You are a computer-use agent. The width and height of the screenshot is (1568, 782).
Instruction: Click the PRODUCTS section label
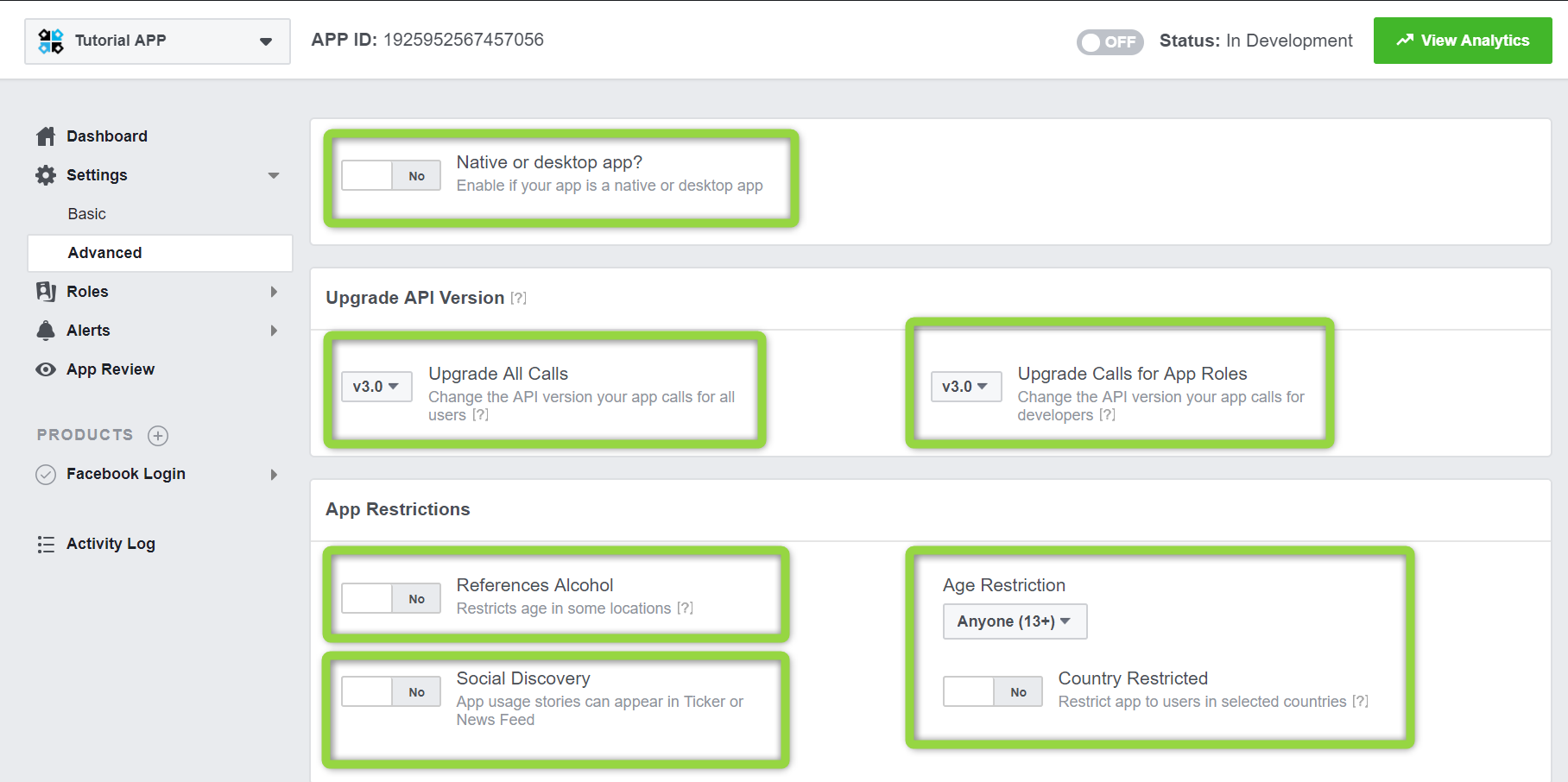[85, 435]
